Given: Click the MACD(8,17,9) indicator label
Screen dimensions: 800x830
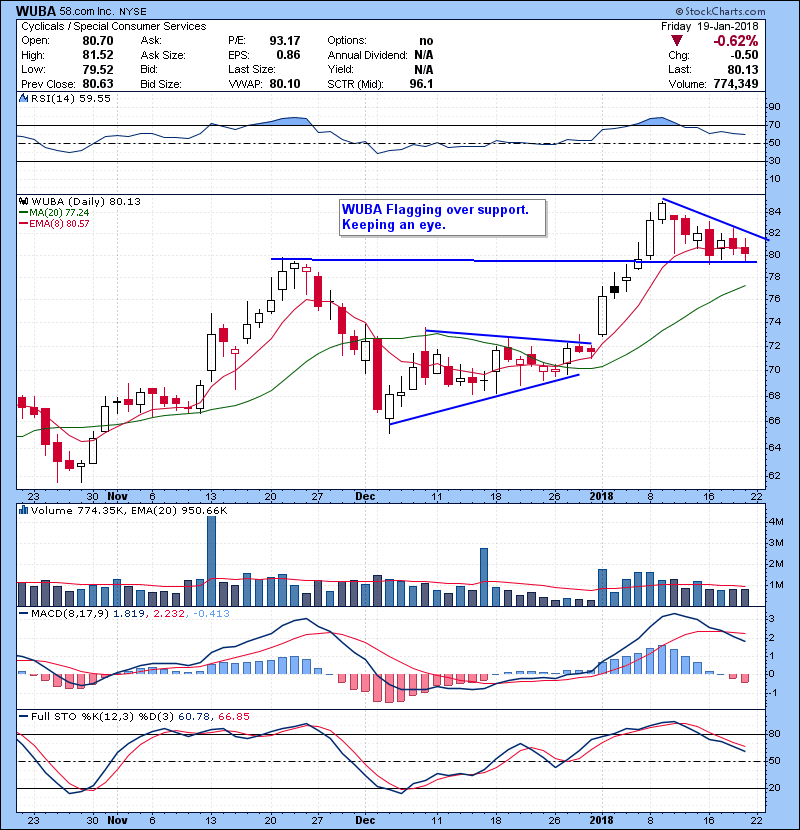Looking at the screenshot, I should [71, 613].
